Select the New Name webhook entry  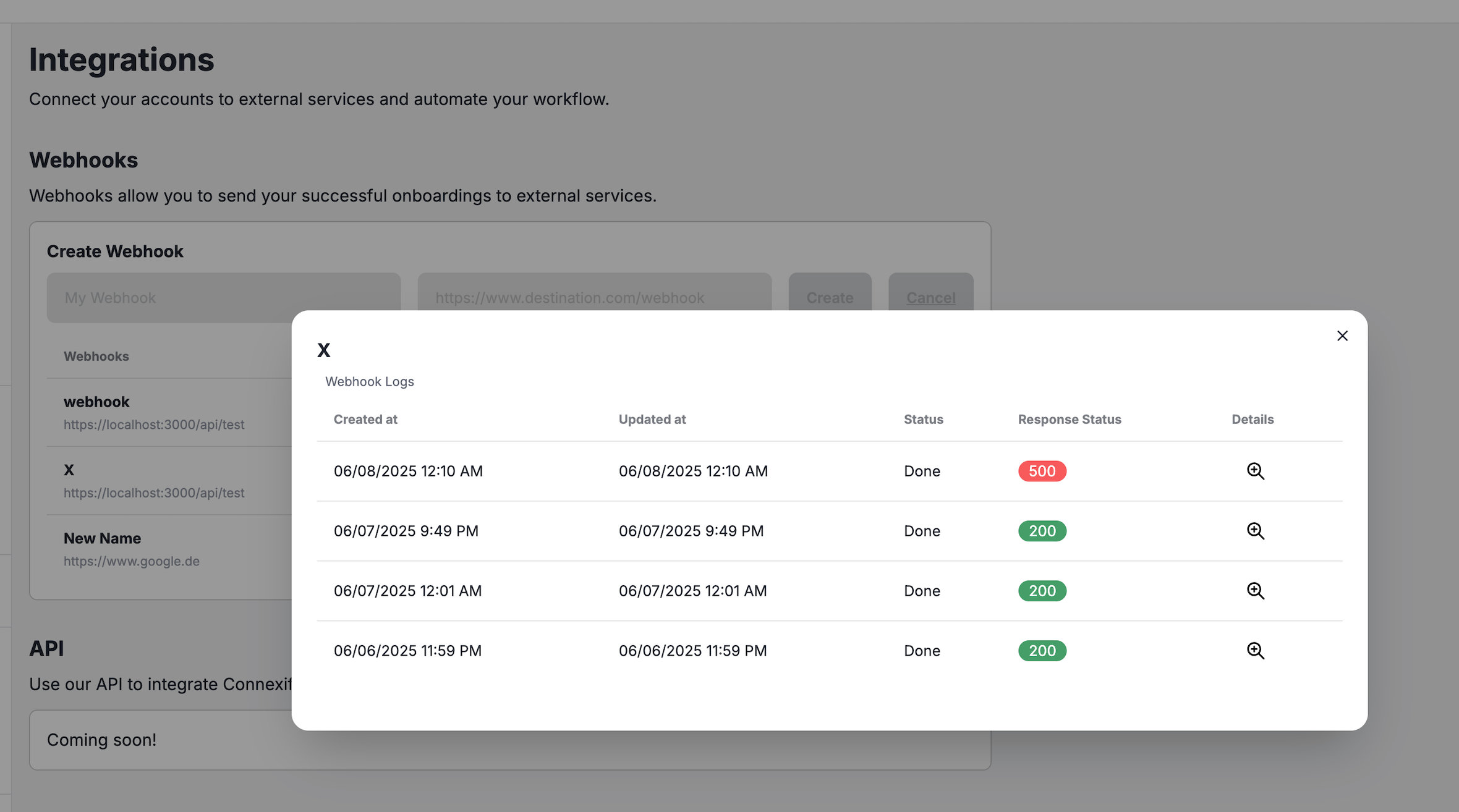(x=102, y=538)
